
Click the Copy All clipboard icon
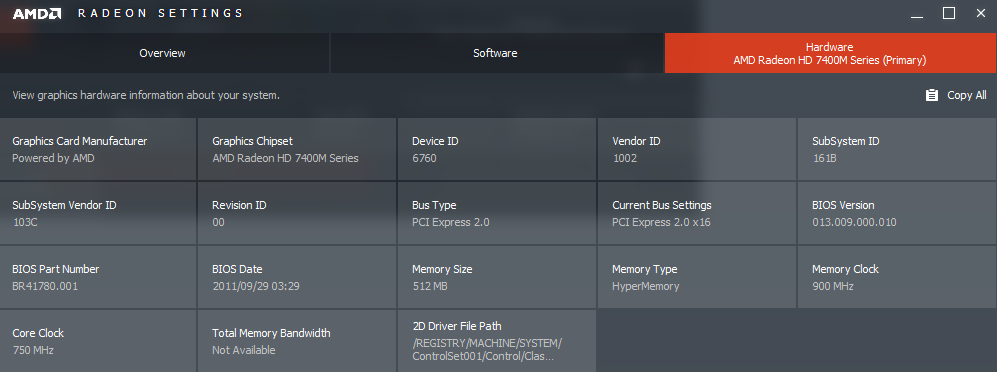tap(932, 95)
